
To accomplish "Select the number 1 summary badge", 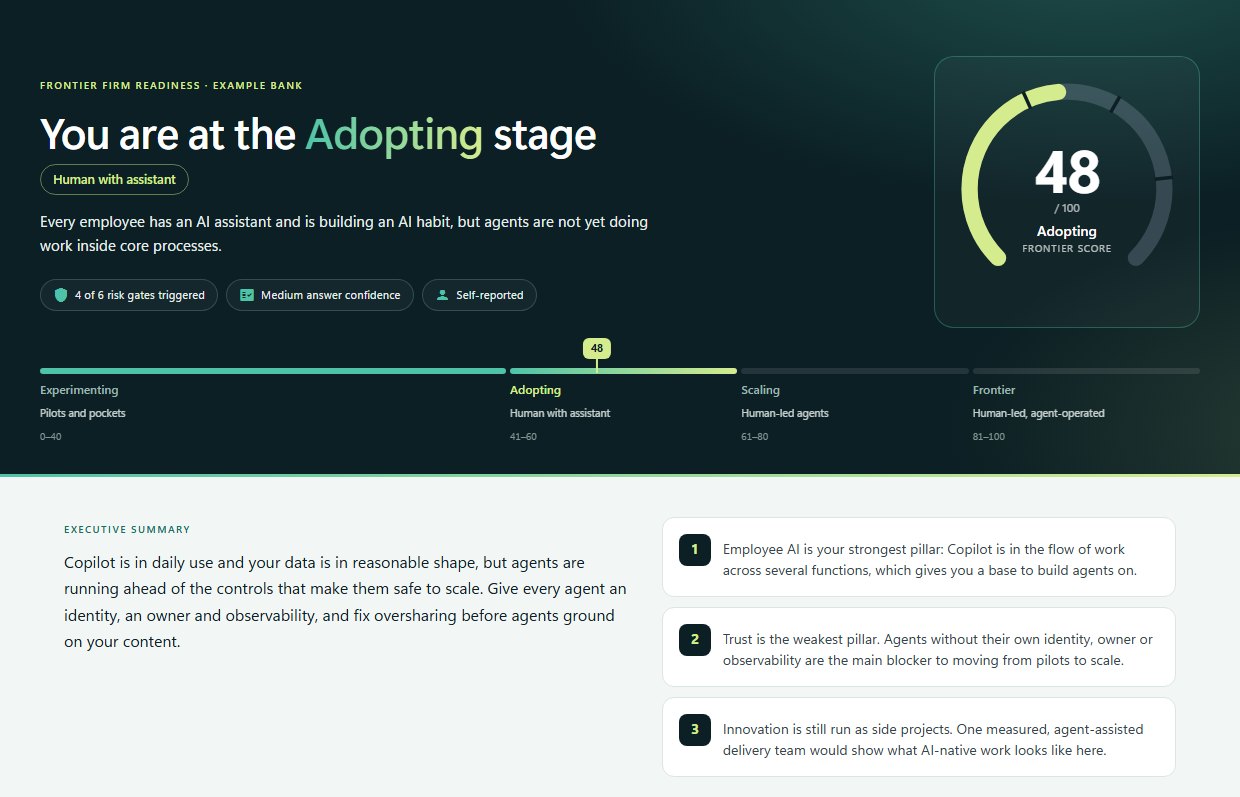I will tap(694, 550).
